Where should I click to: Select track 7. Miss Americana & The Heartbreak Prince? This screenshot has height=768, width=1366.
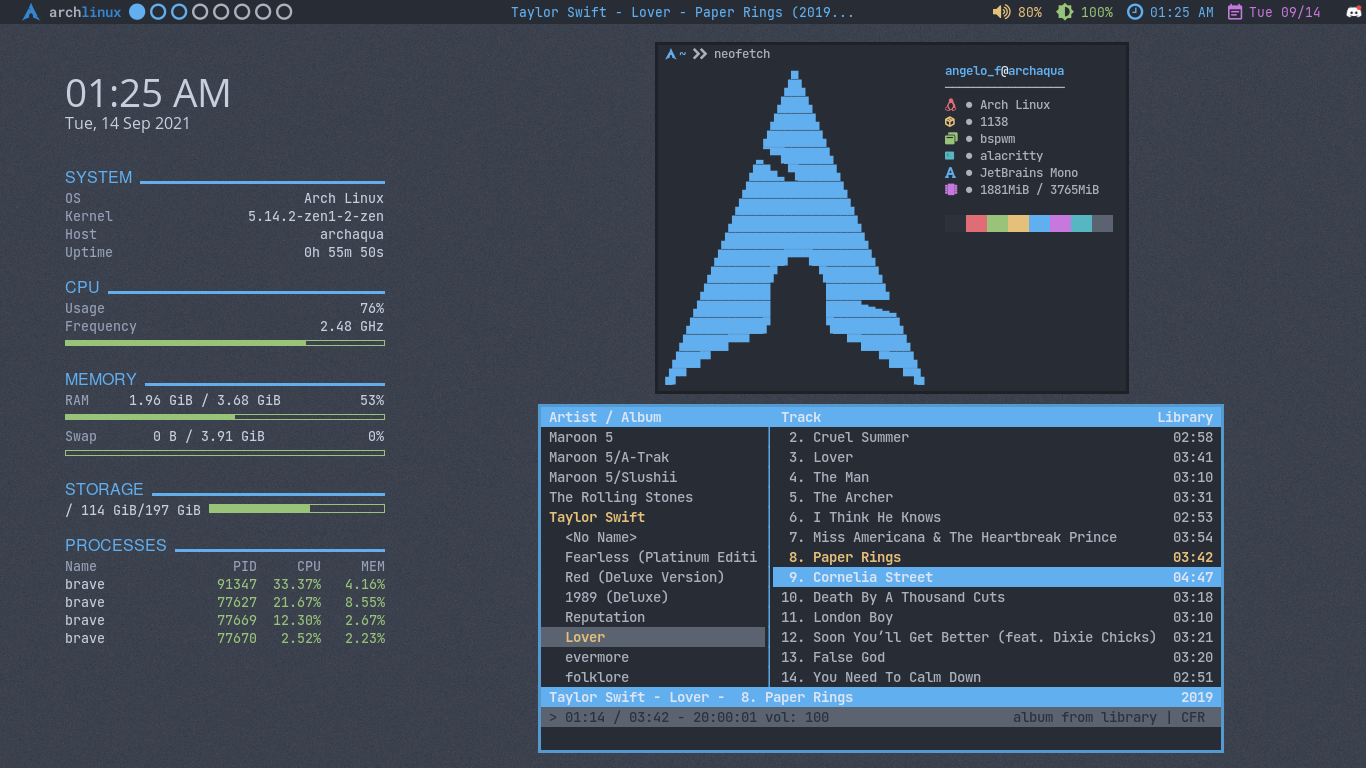(x=996, y=537)
